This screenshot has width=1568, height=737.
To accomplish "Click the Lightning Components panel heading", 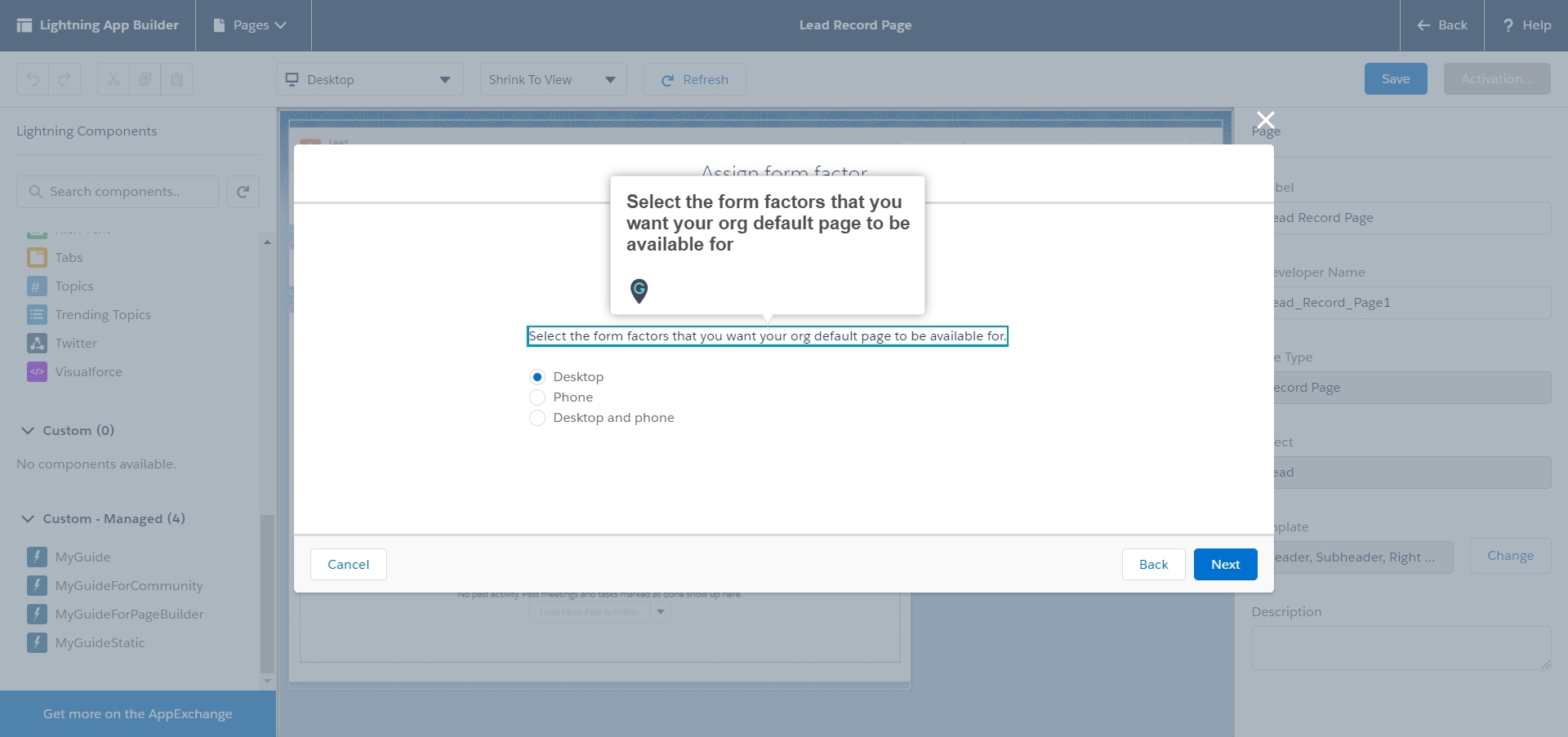I will [x=87, y=131].
